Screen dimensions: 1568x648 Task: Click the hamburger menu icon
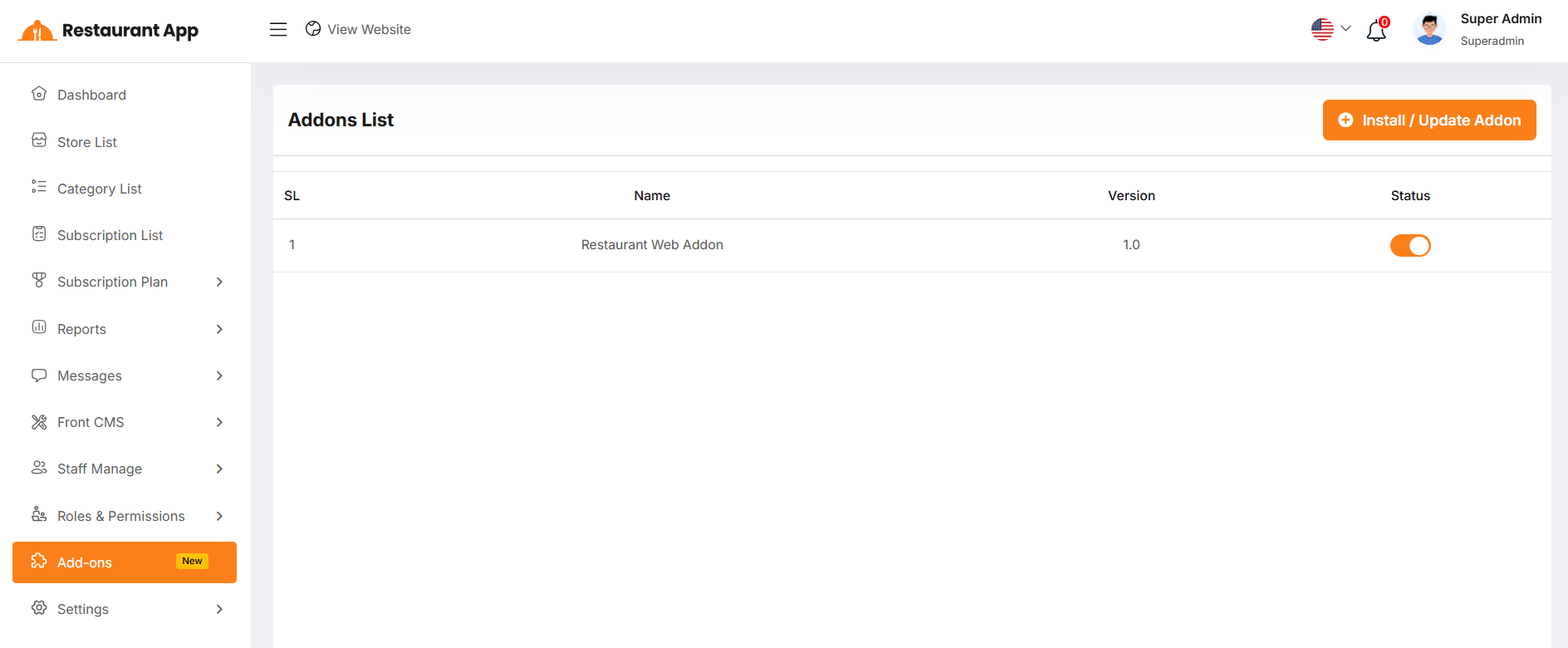click(278, 30)
